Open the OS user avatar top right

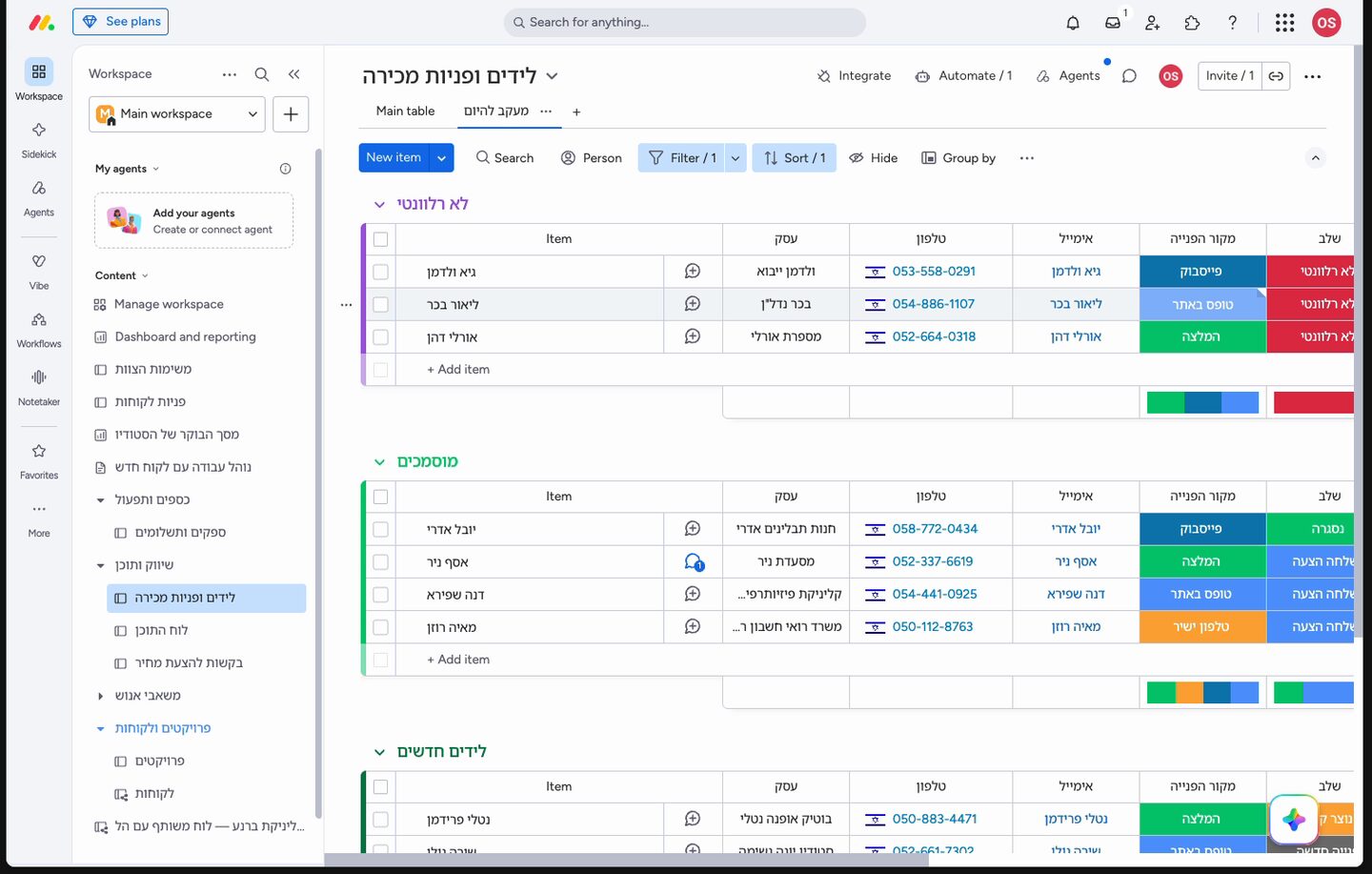click(x=1326, y=23)
